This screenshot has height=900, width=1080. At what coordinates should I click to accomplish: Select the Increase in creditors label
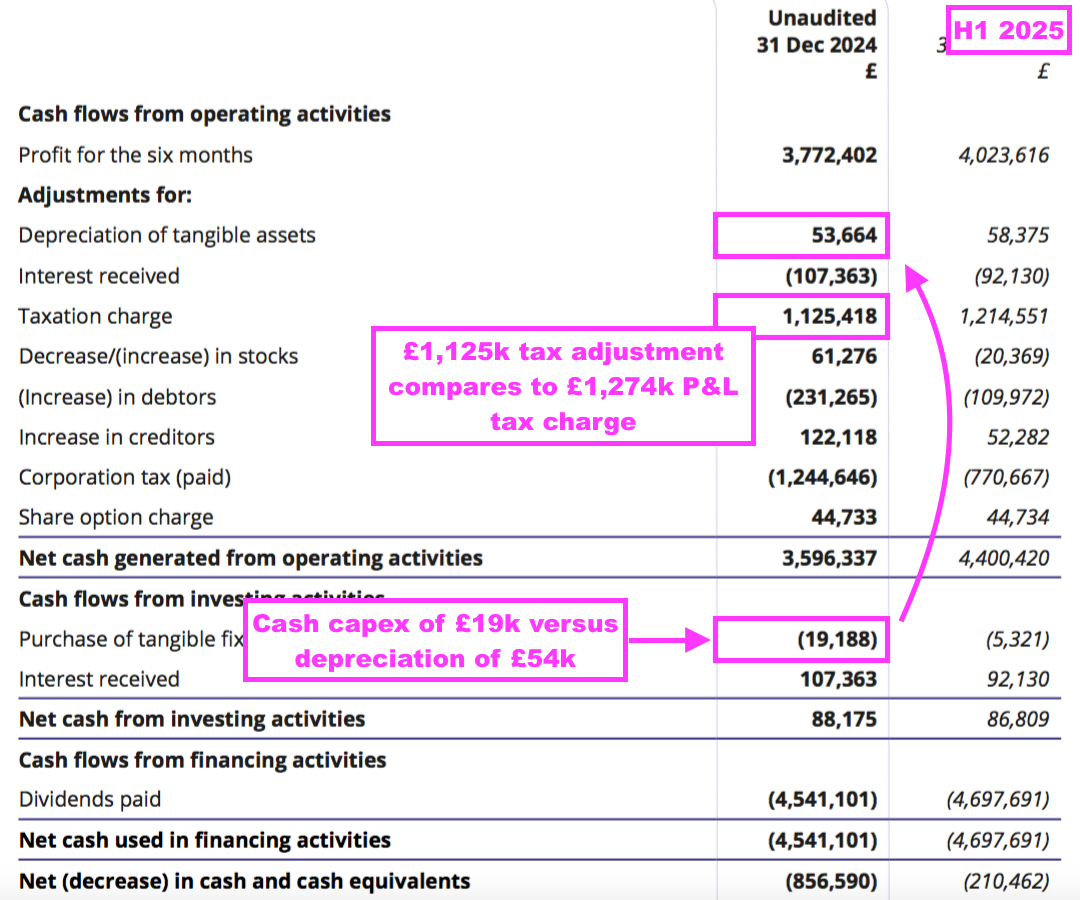[116, 437]
